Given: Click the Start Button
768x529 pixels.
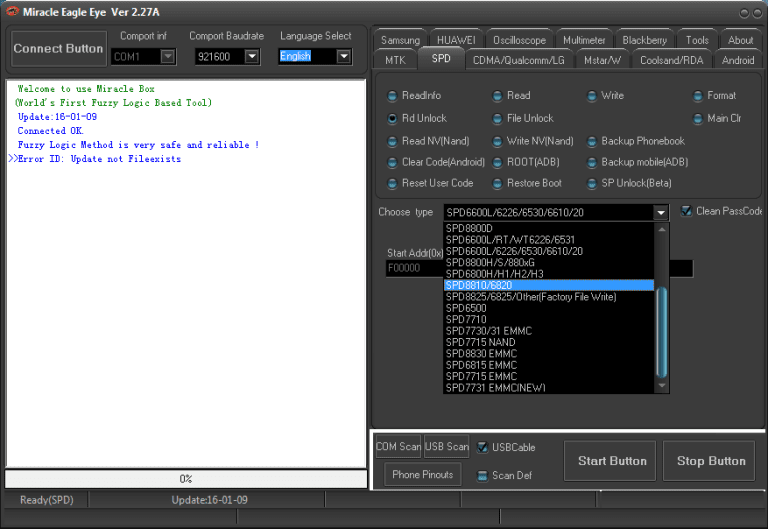Looking at the screenshot, I should [610, 461].
